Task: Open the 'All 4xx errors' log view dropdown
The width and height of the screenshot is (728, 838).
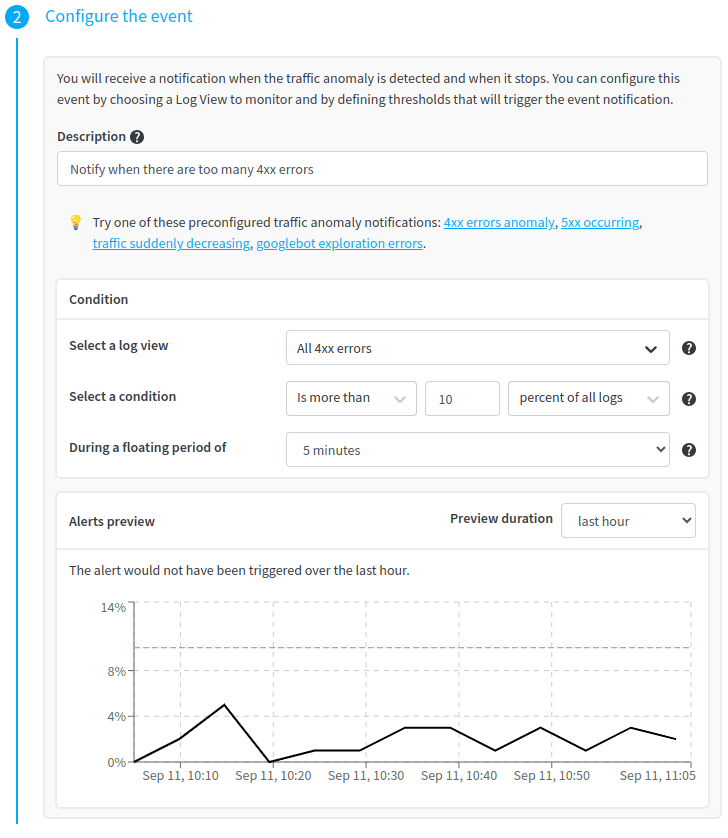Action: pos(477,348)
